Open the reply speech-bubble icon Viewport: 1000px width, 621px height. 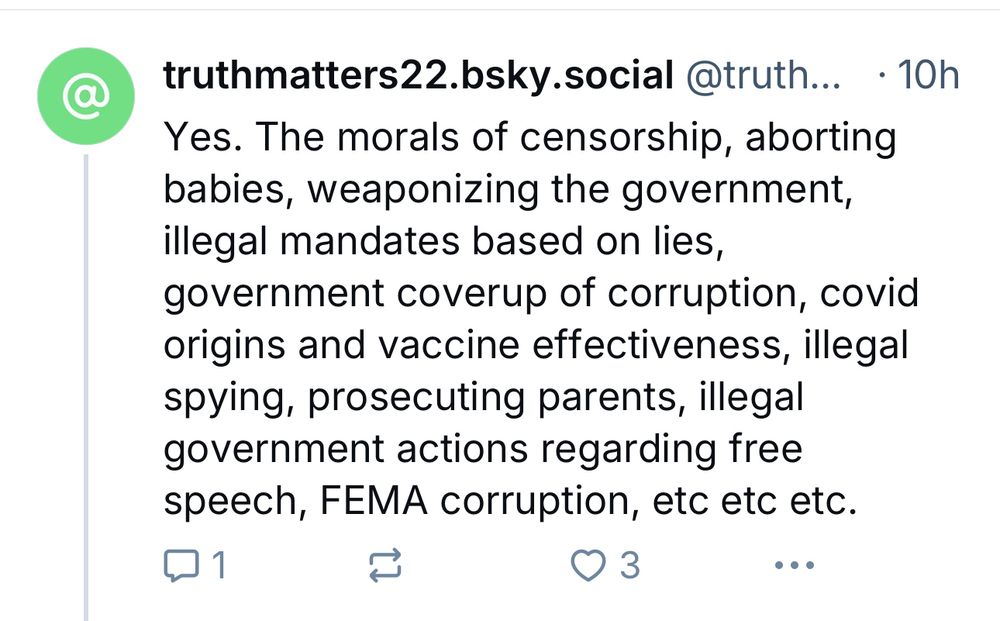point(179,567)
